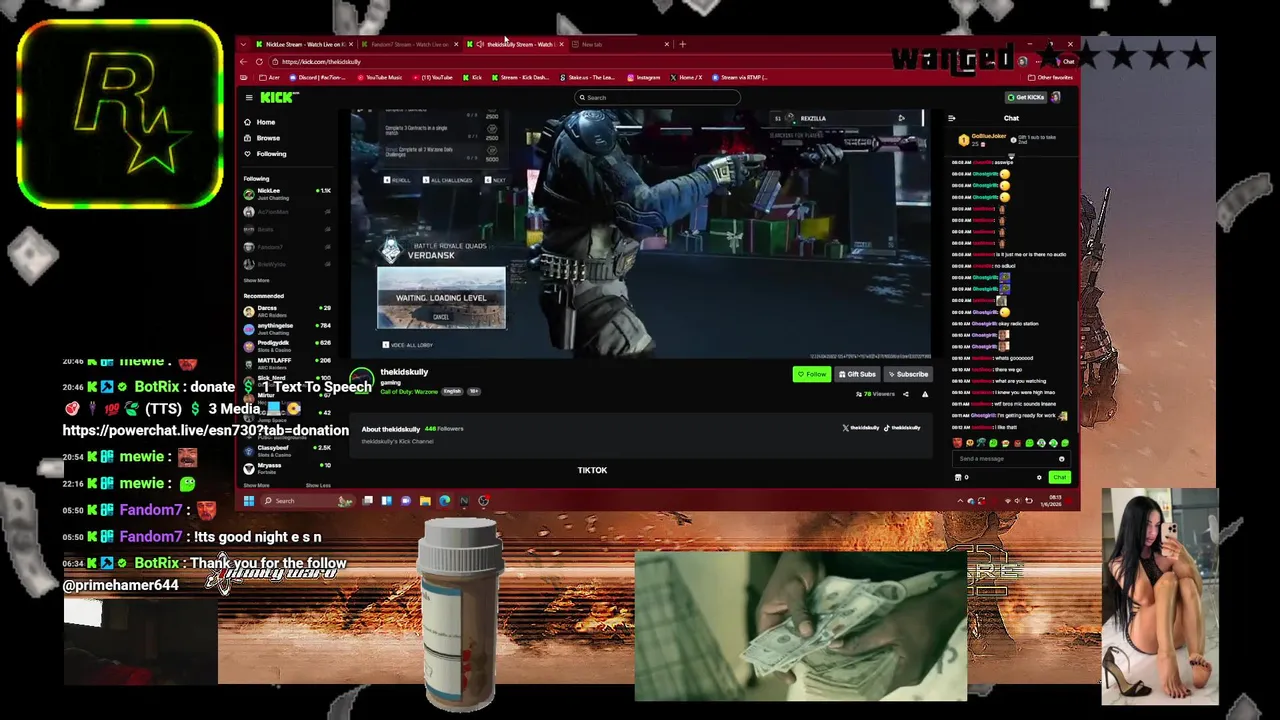The height and width of the screenshot is (720, 1280).
Task: Click the English language tag
Action: click(452, 392)
